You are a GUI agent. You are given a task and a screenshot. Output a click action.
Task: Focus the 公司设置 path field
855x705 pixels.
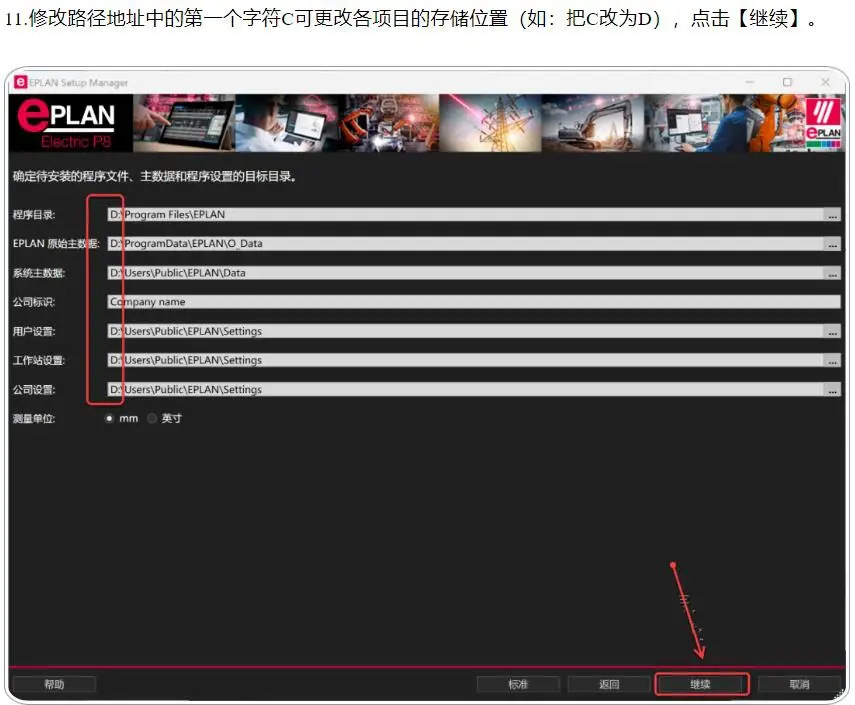[466, 390]
